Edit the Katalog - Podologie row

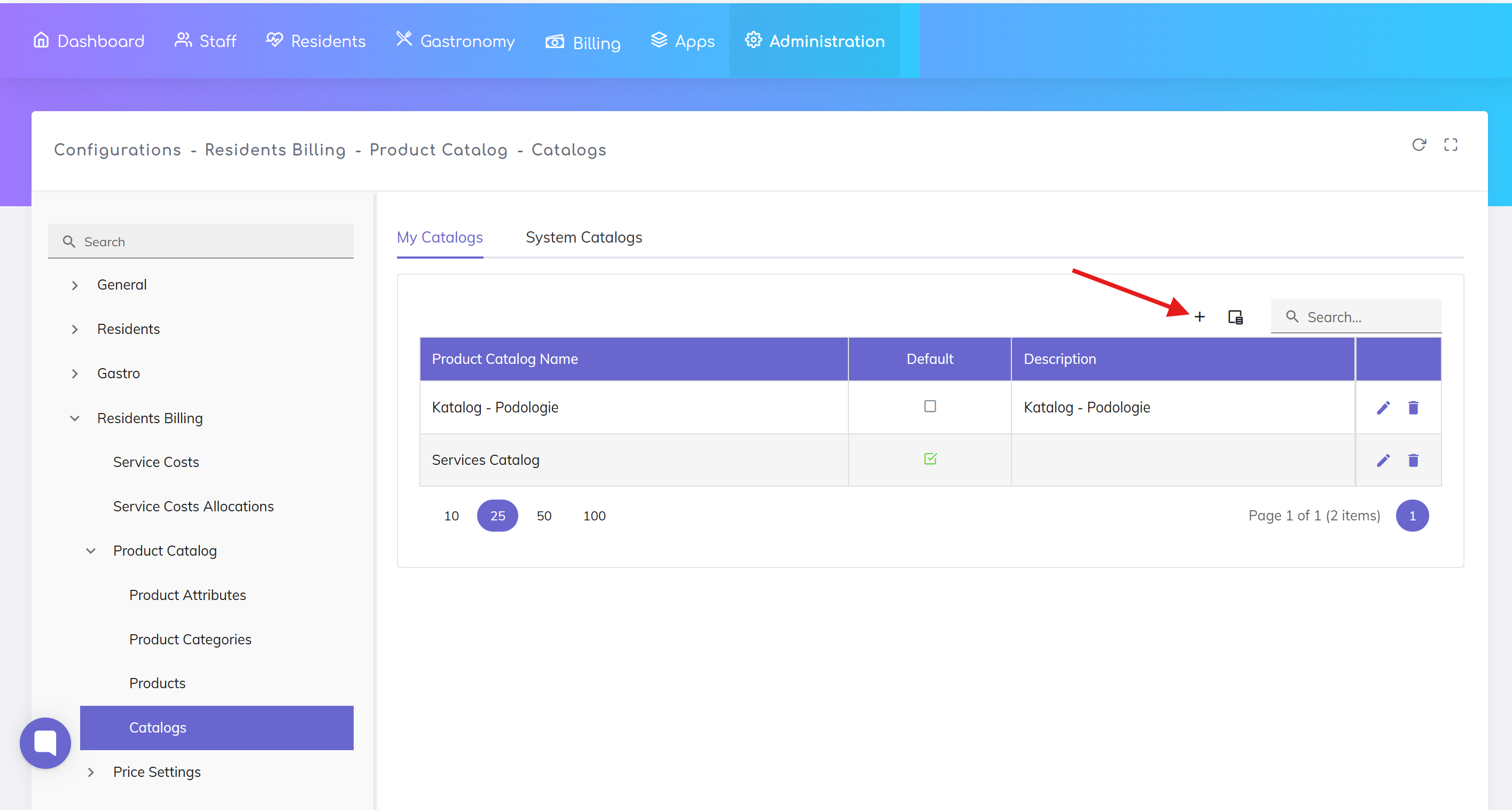1383,407
